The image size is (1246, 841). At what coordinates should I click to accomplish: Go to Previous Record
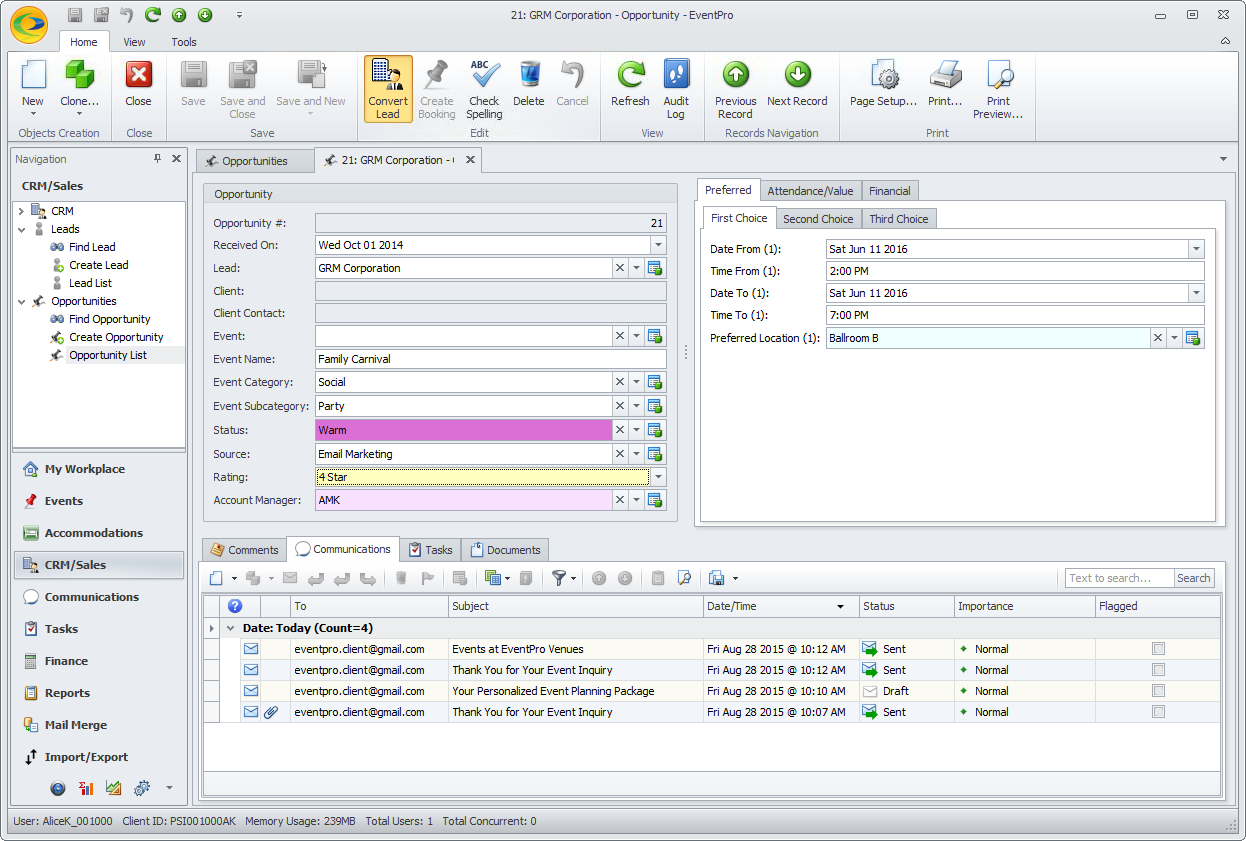(x=735, y=89)
